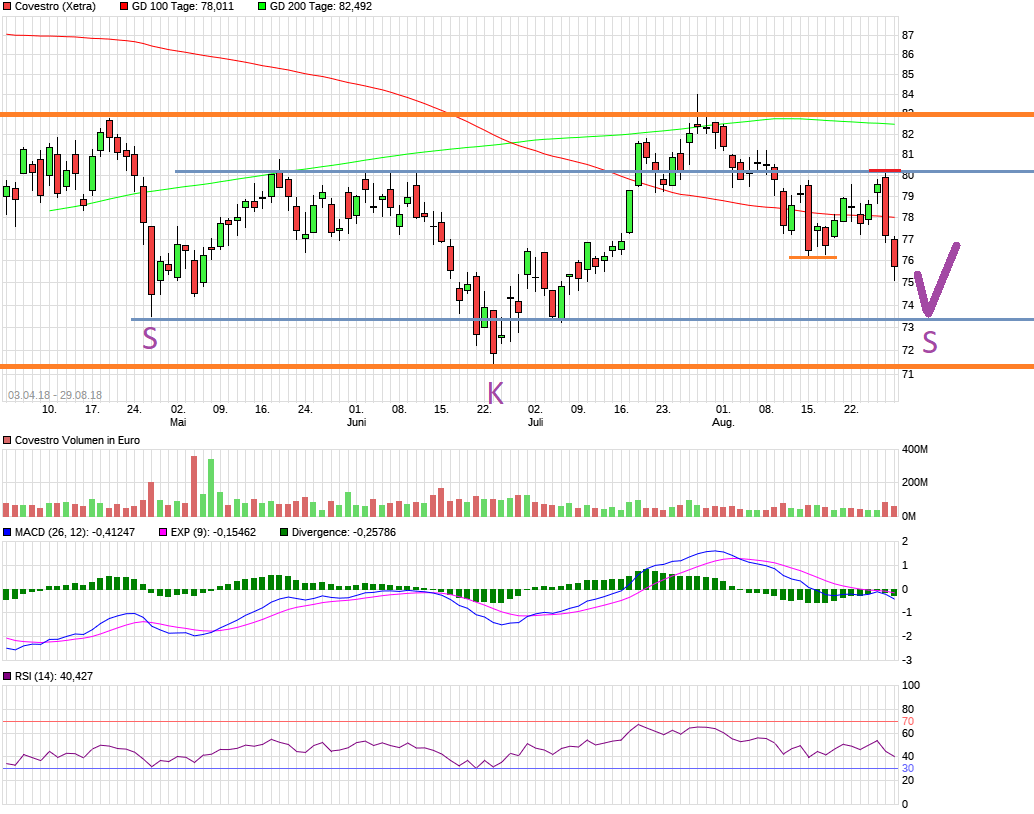
Task: Click the short red line near 80 at right
Action: pos(885,171)
